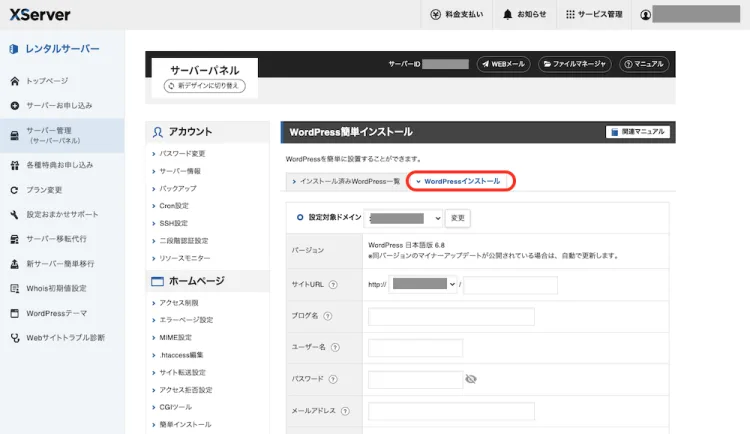Click the 変更 button
The image size is (750, 434).
[x=458, y=218]
